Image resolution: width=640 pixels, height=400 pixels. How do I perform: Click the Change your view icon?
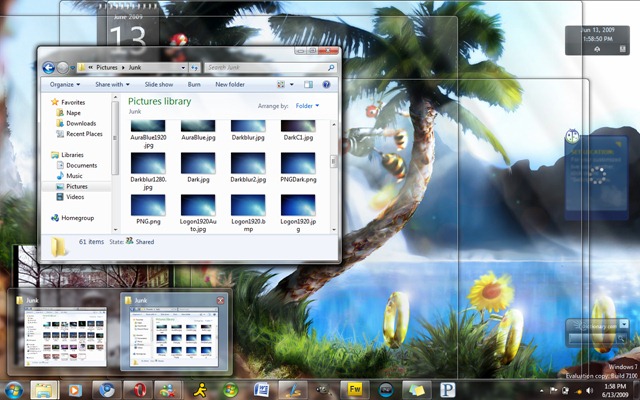pyautogui.click(x=281, y=84)
